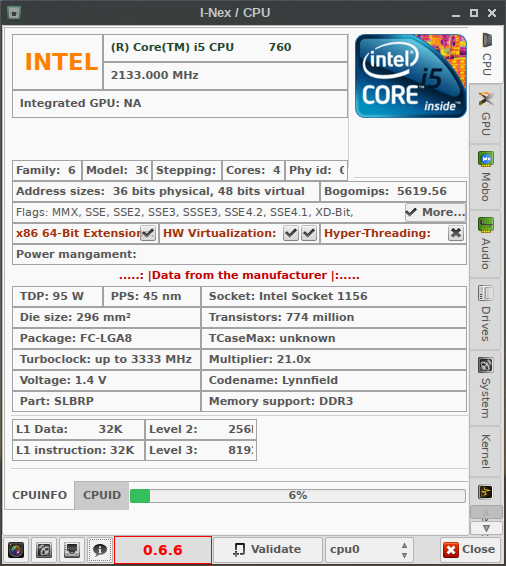Click the Mobo chip tab icon
This screenshot has height=566, width=506.
[486, 159]
